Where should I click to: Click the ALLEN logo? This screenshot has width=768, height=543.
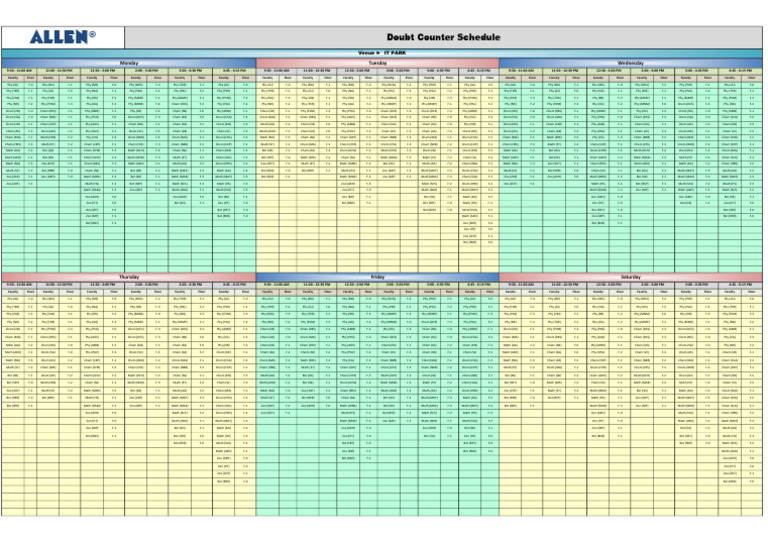[63, 37]
